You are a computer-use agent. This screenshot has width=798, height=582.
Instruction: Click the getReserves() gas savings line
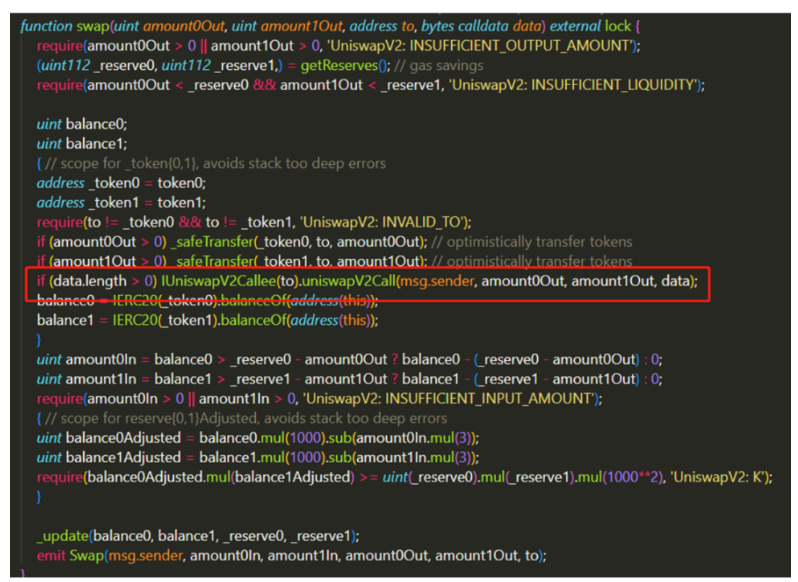(260, 66)
